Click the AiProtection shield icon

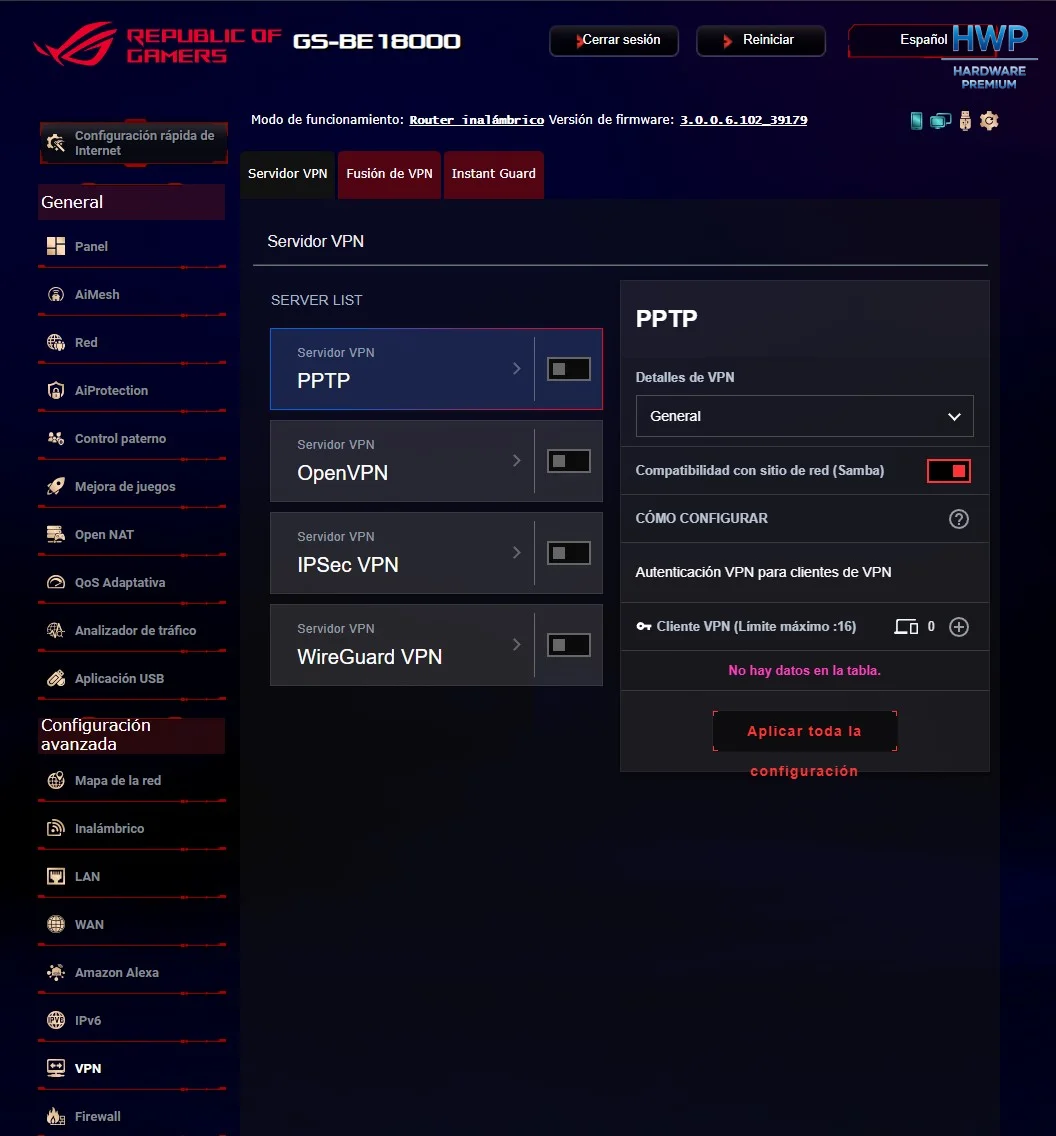pos(56,390)
